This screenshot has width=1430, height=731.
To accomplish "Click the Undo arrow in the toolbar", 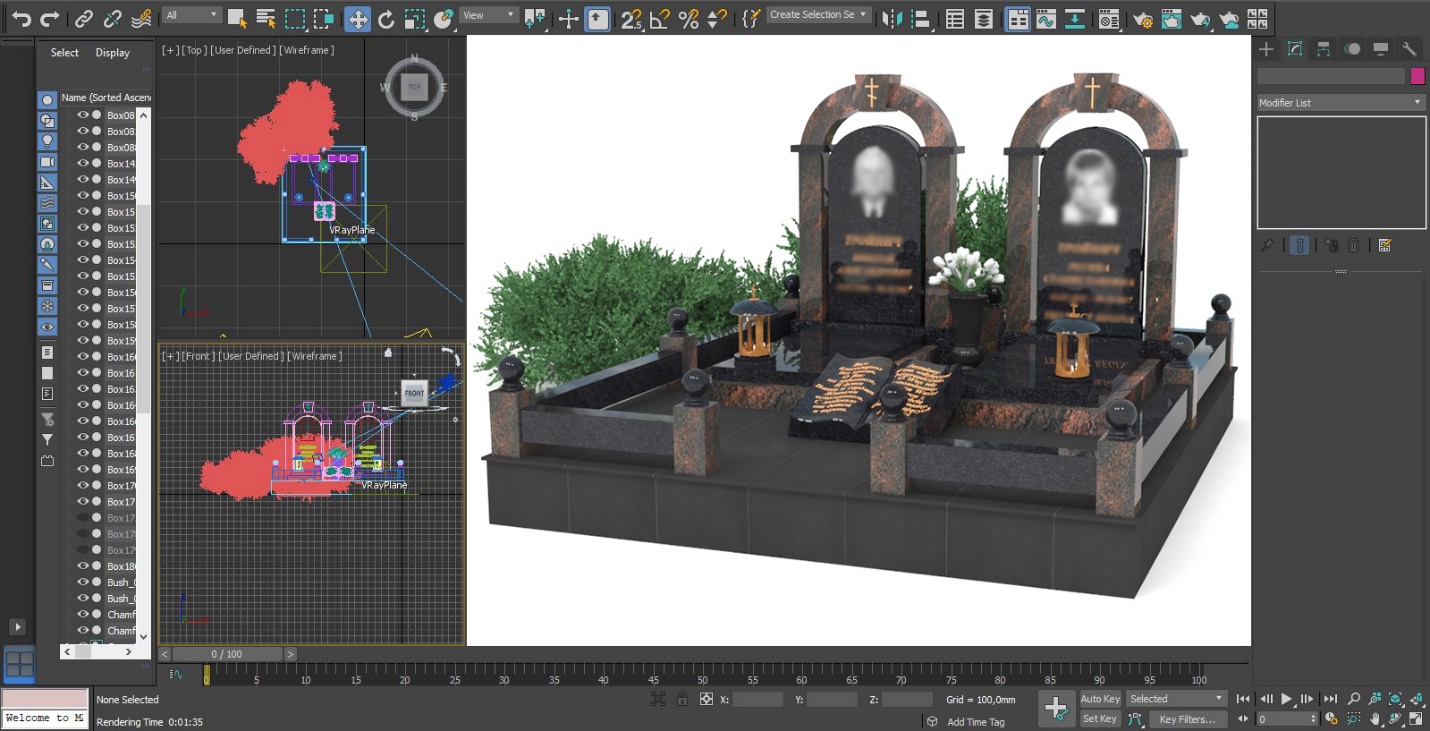I will (x=21, y=18).
